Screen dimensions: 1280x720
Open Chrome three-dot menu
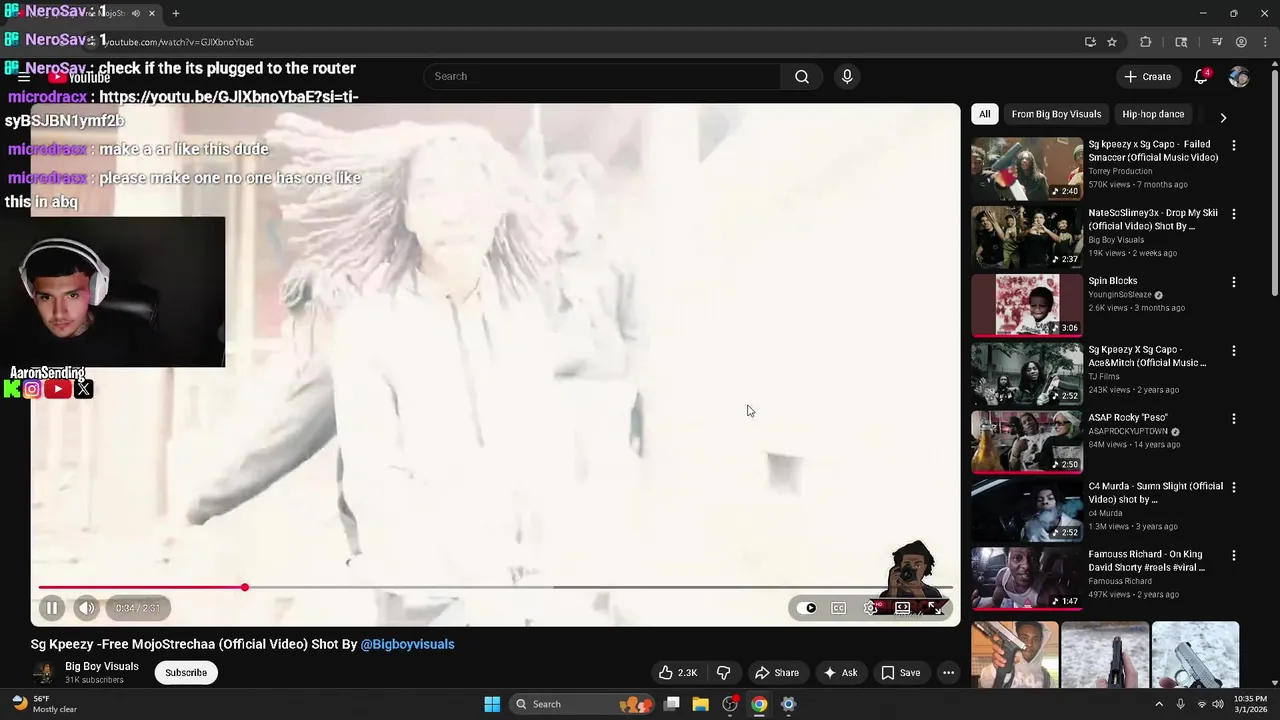click(1265, 42)
